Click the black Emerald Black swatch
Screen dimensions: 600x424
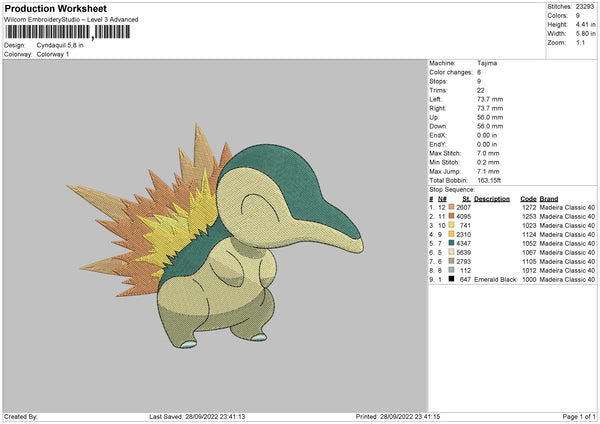pos(452,279)
